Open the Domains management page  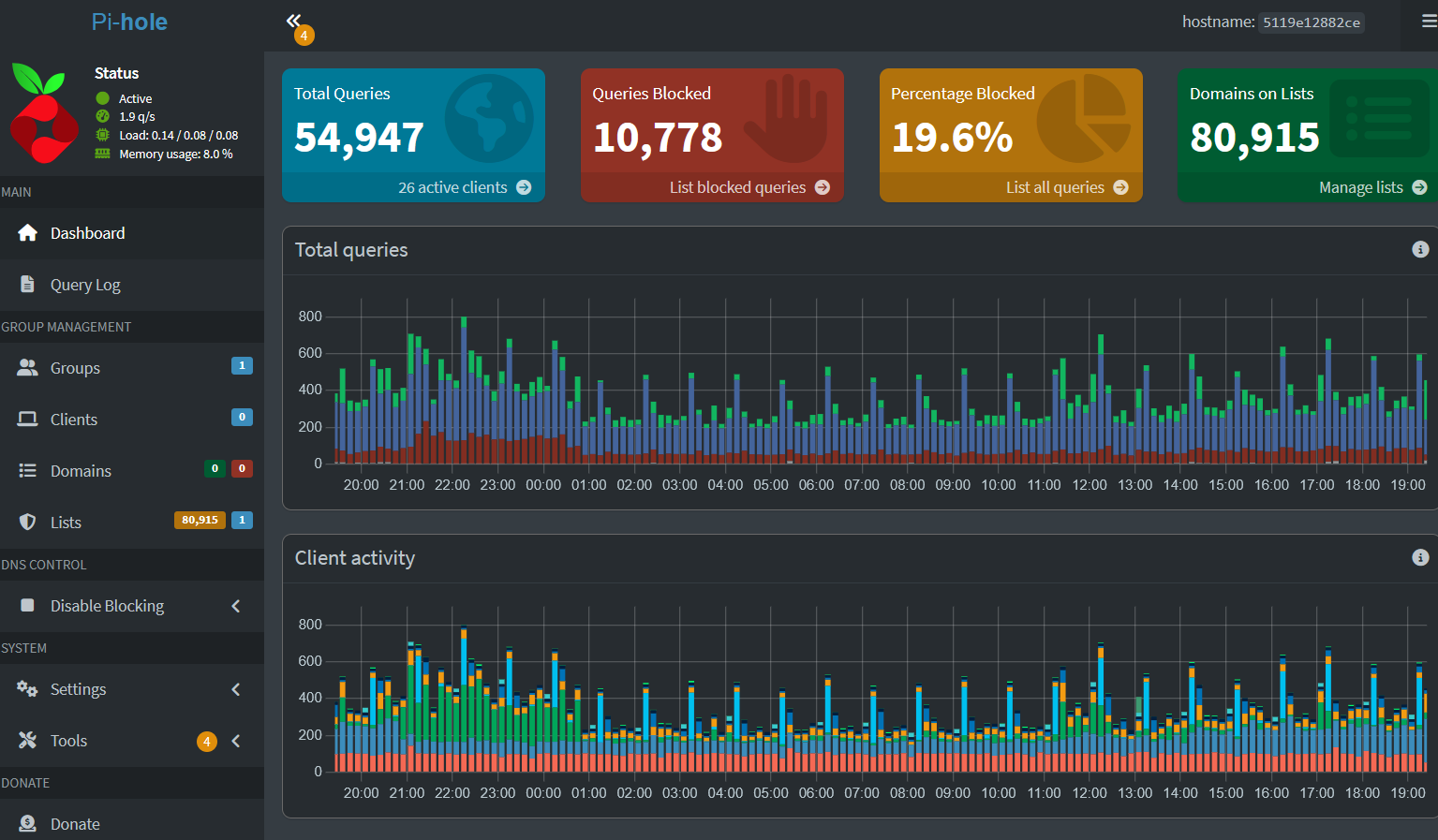pos(81,471)
